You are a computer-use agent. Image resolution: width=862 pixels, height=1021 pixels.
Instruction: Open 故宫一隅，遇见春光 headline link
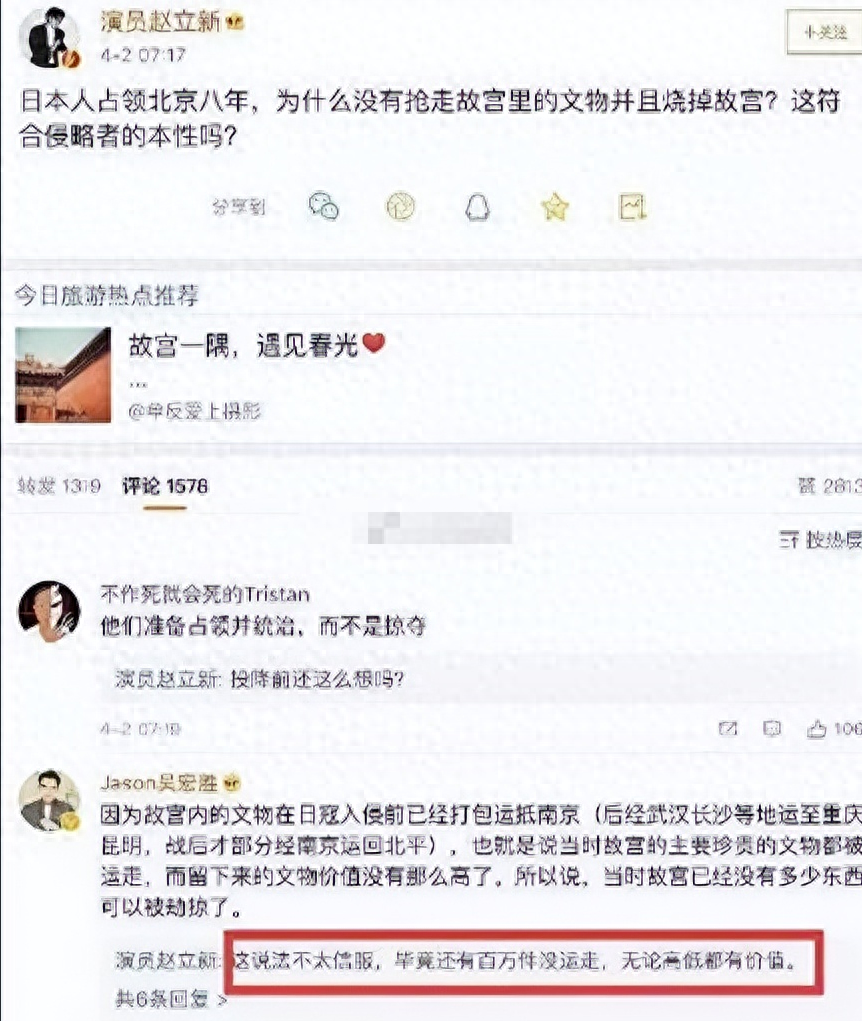point(257,345)
